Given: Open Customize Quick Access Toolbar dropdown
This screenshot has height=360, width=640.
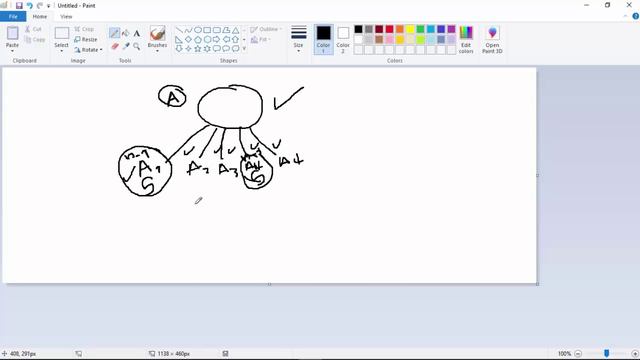Looking at the screenshot, I should 49,6.
